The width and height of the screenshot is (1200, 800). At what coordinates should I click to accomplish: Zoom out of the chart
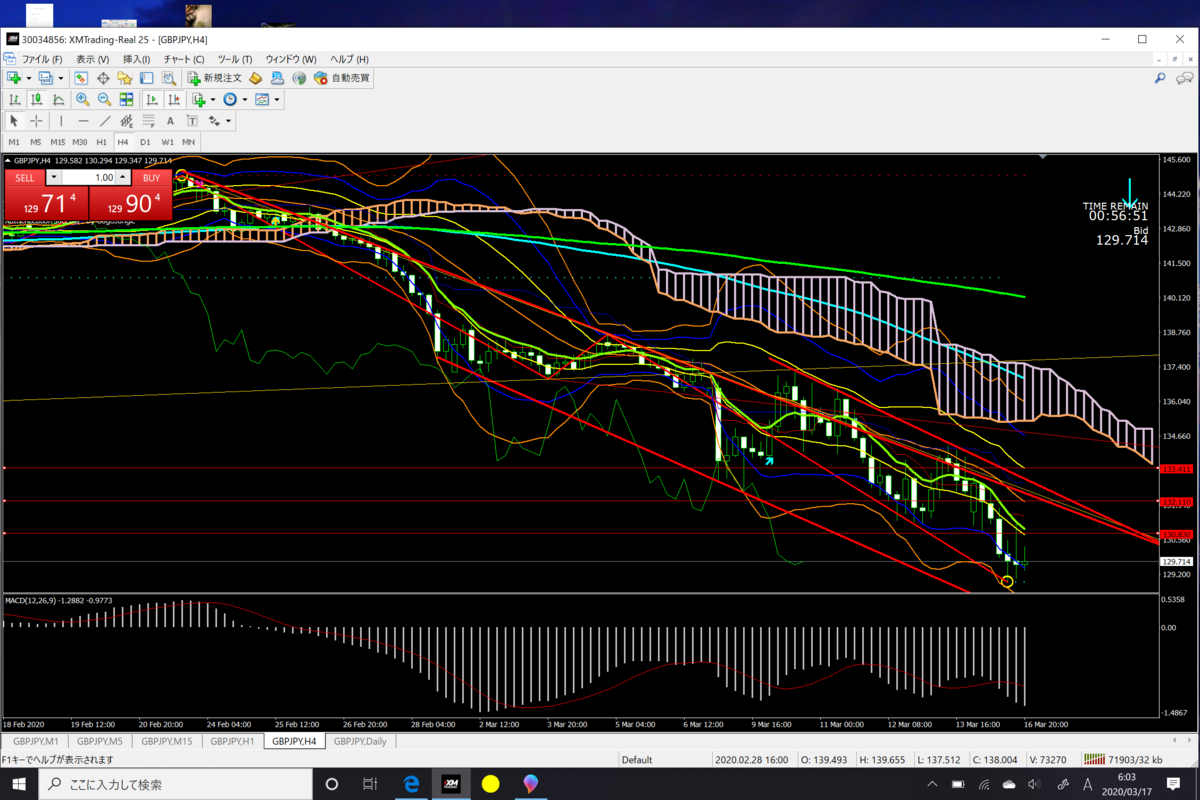[104, 99]
